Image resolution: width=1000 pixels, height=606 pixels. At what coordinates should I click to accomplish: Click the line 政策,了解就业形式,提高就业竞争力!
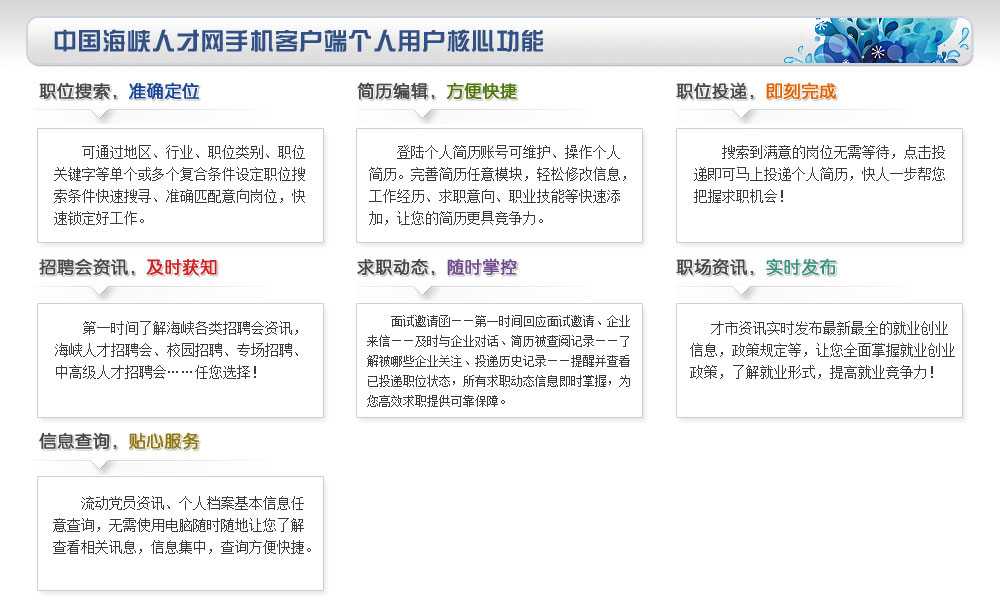point(813,373)
